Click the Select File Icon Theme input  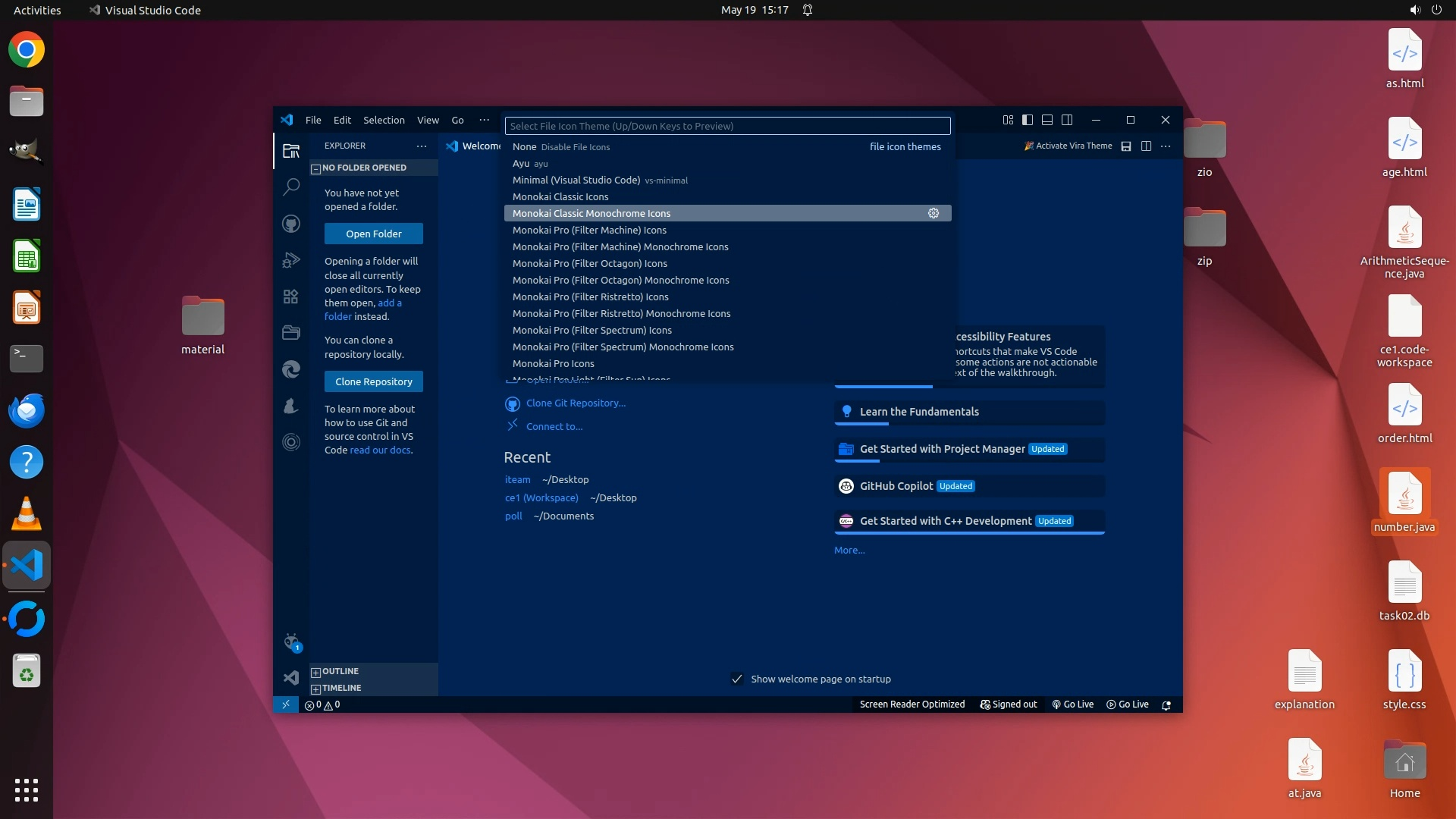[x=727, y=126]
